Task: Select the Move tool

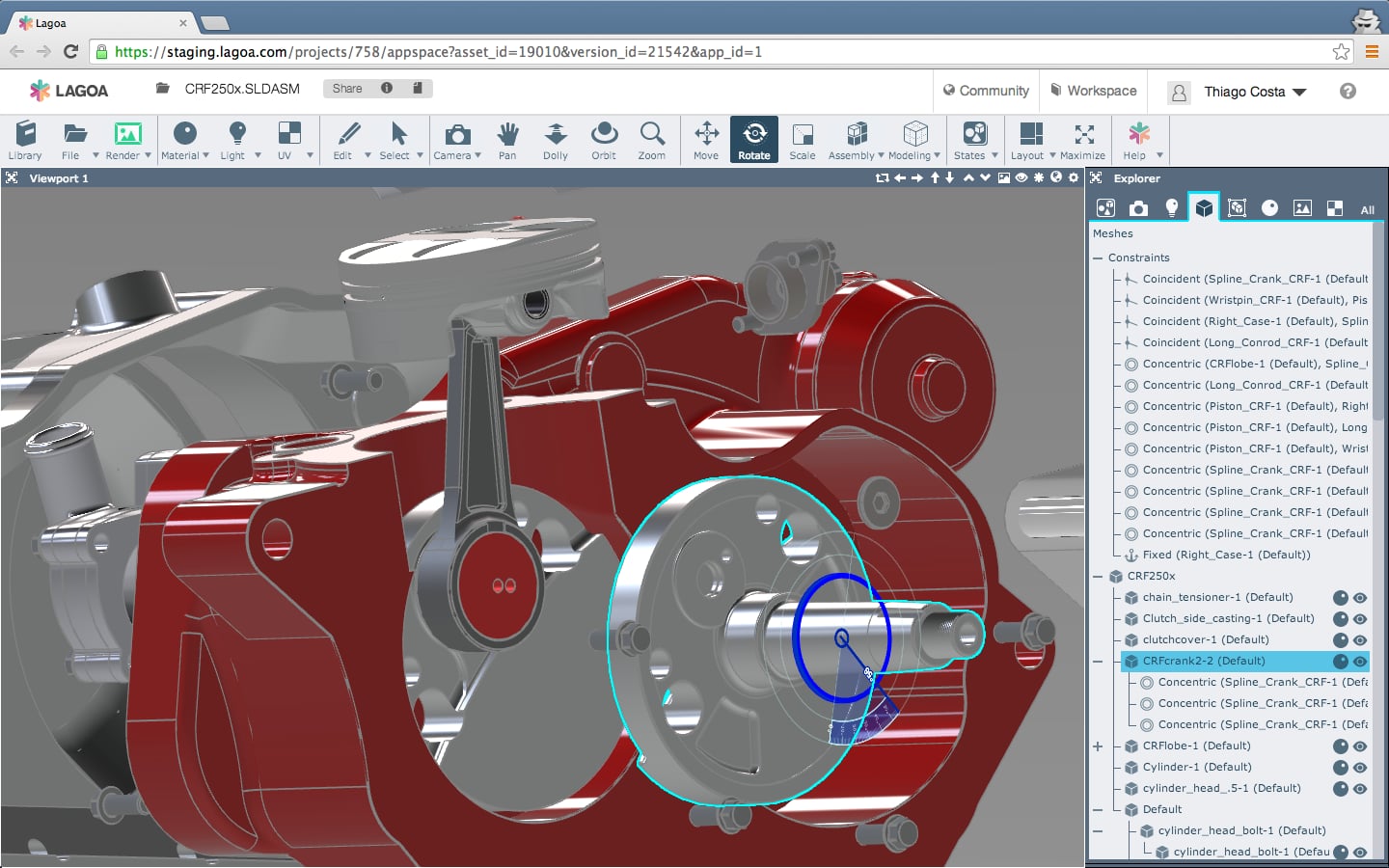Action: click(x=706, y=141)
